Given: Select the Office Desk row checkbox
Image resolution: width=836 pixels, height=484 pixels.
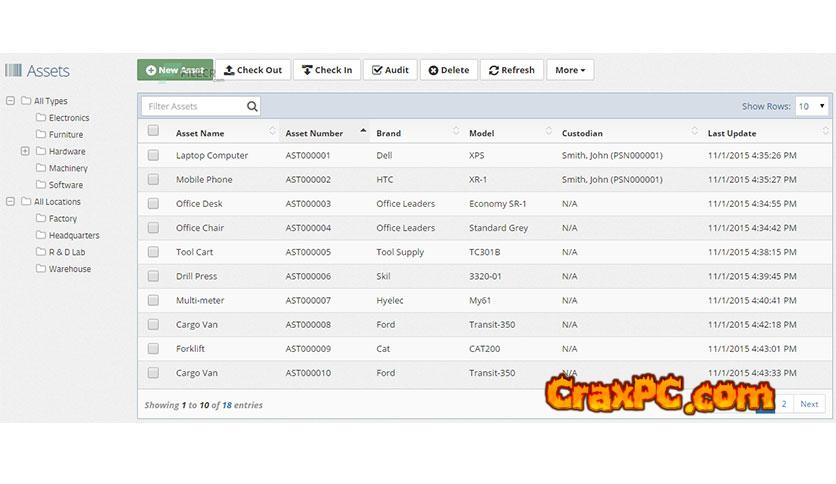Looking at the screenshot, I should (x=153, y=204).
